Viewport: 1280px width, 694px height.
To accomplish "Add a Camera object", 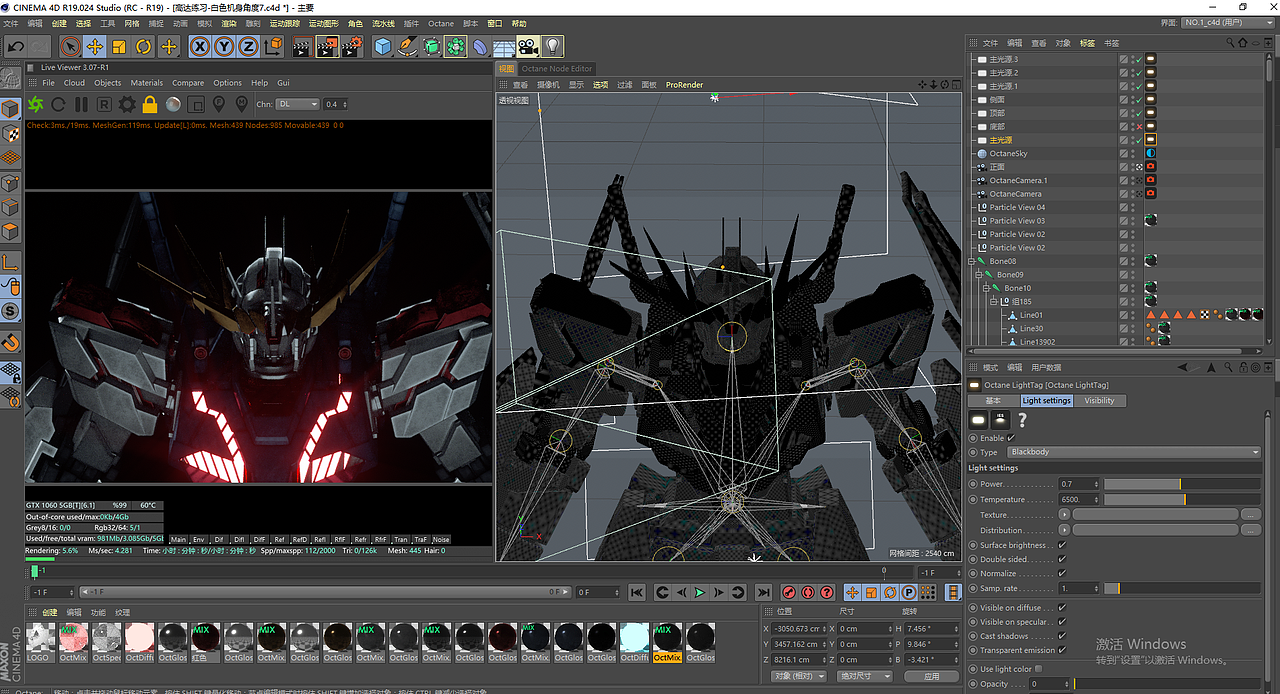I will click(x=528, y=46).
